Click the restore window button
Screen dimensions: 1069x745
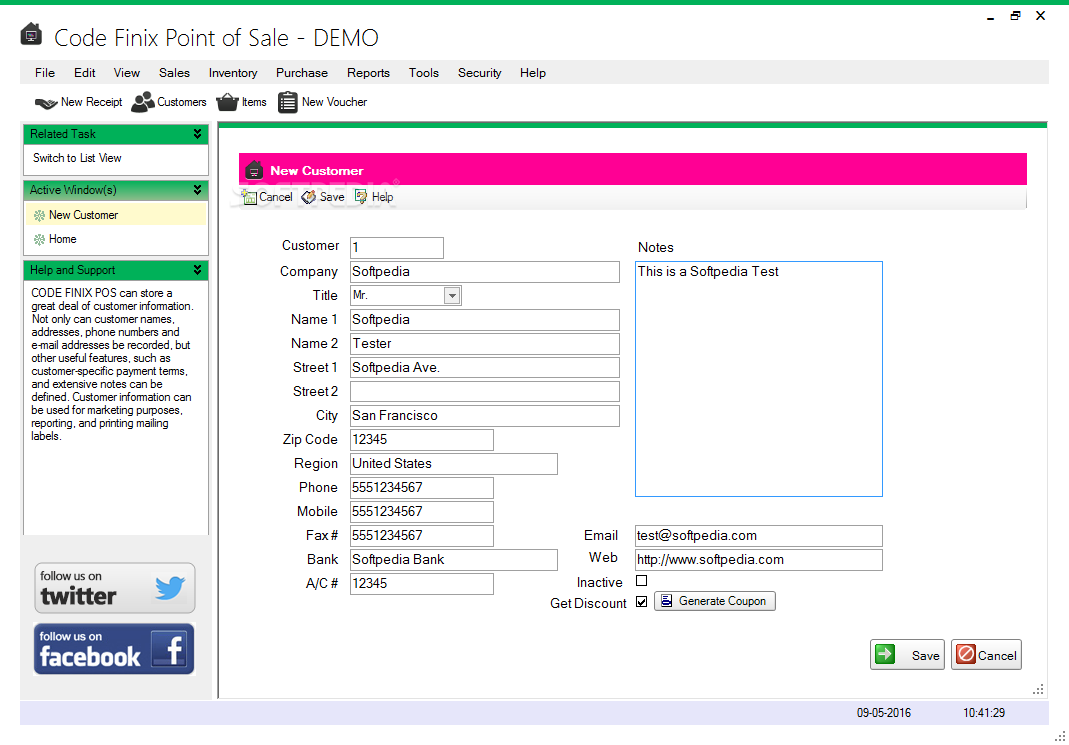coord(1015,16)
